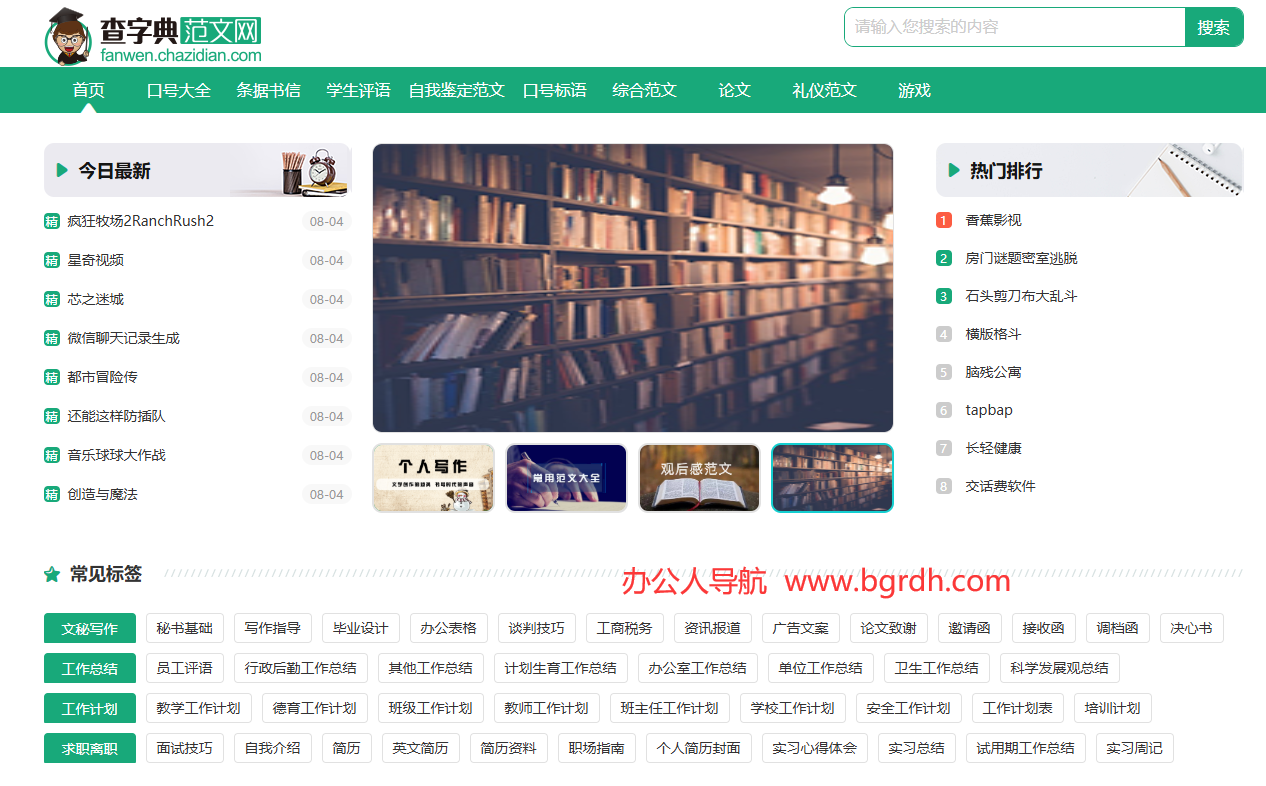Viewport: 1266px width, 786px height.
Task: Click the green arrow icon beside 热门排行
Action: click(954, 169)
